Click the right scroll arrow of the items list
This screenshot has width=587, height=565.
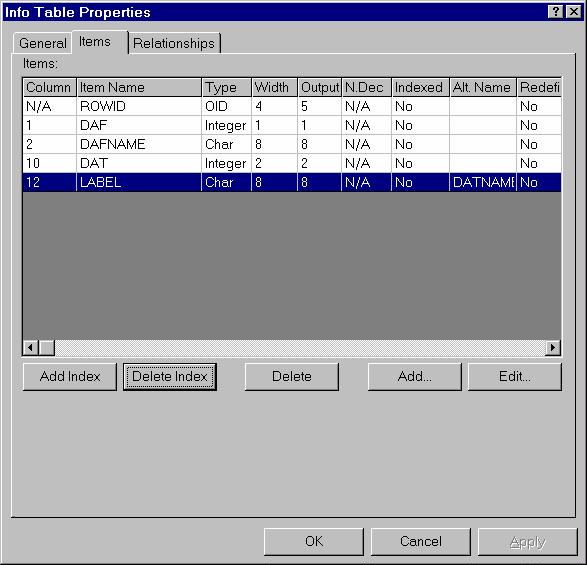point(553,348)
